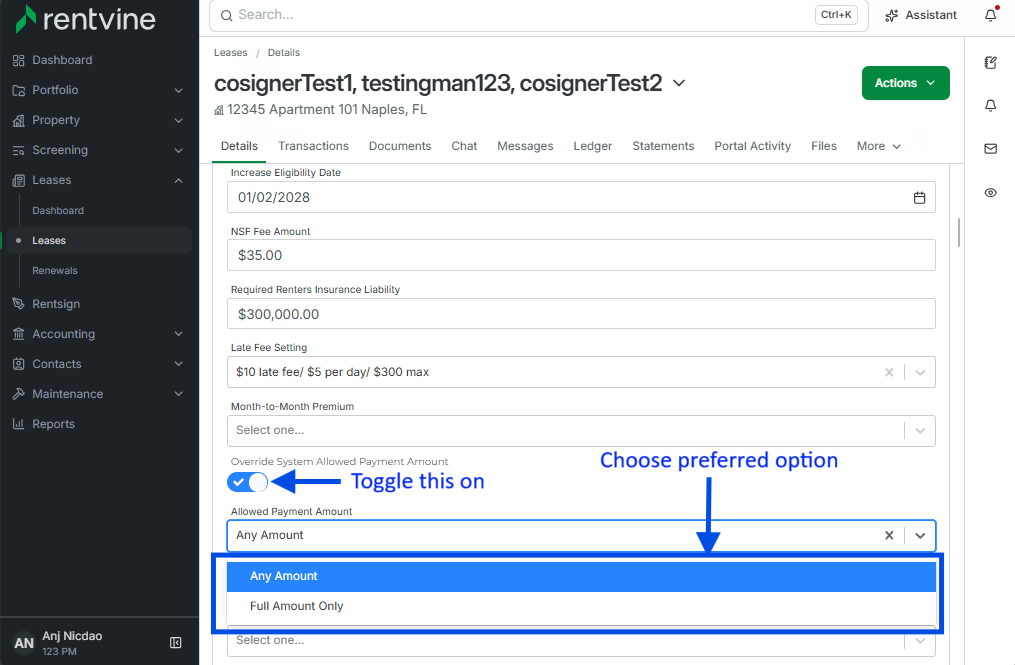This screenshot has width=1015, height=665.
Task: Choose Any Amount option in dropdown list
Action: [x=581, y=576]
